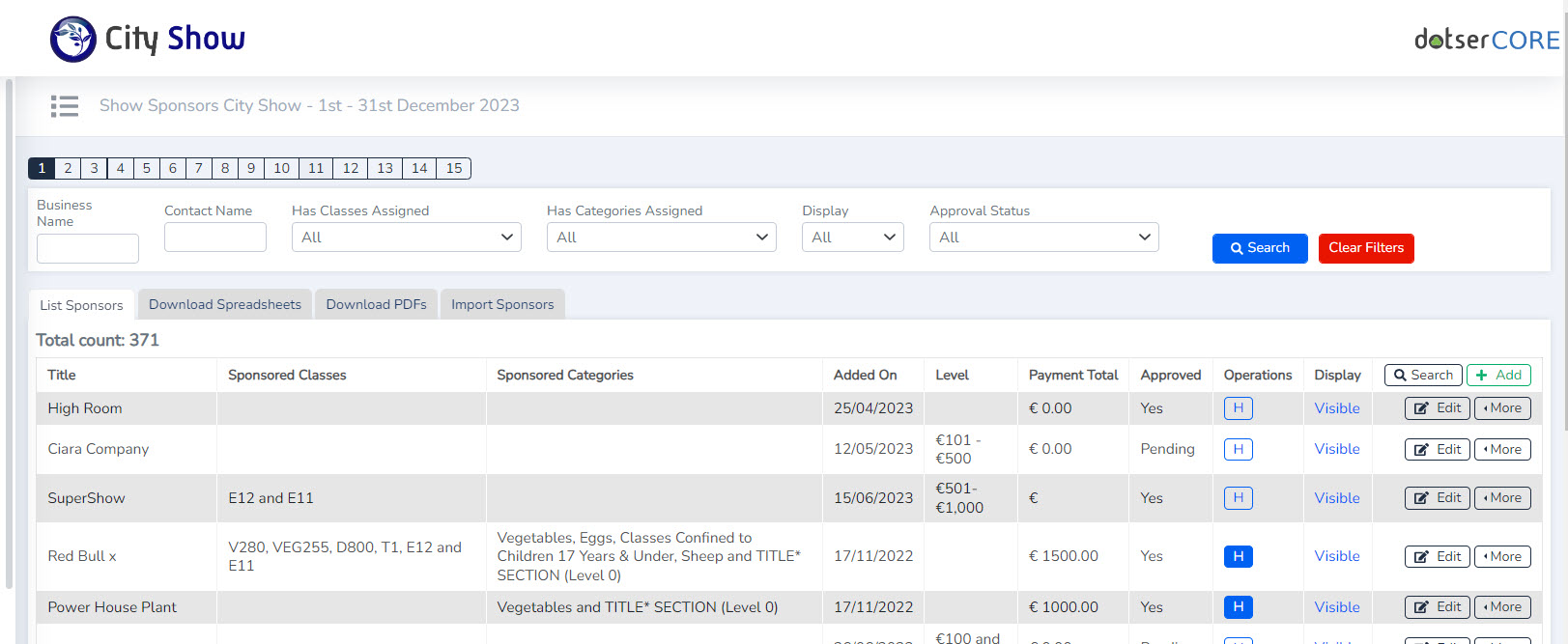Go to page 15 in pagination

454,169
